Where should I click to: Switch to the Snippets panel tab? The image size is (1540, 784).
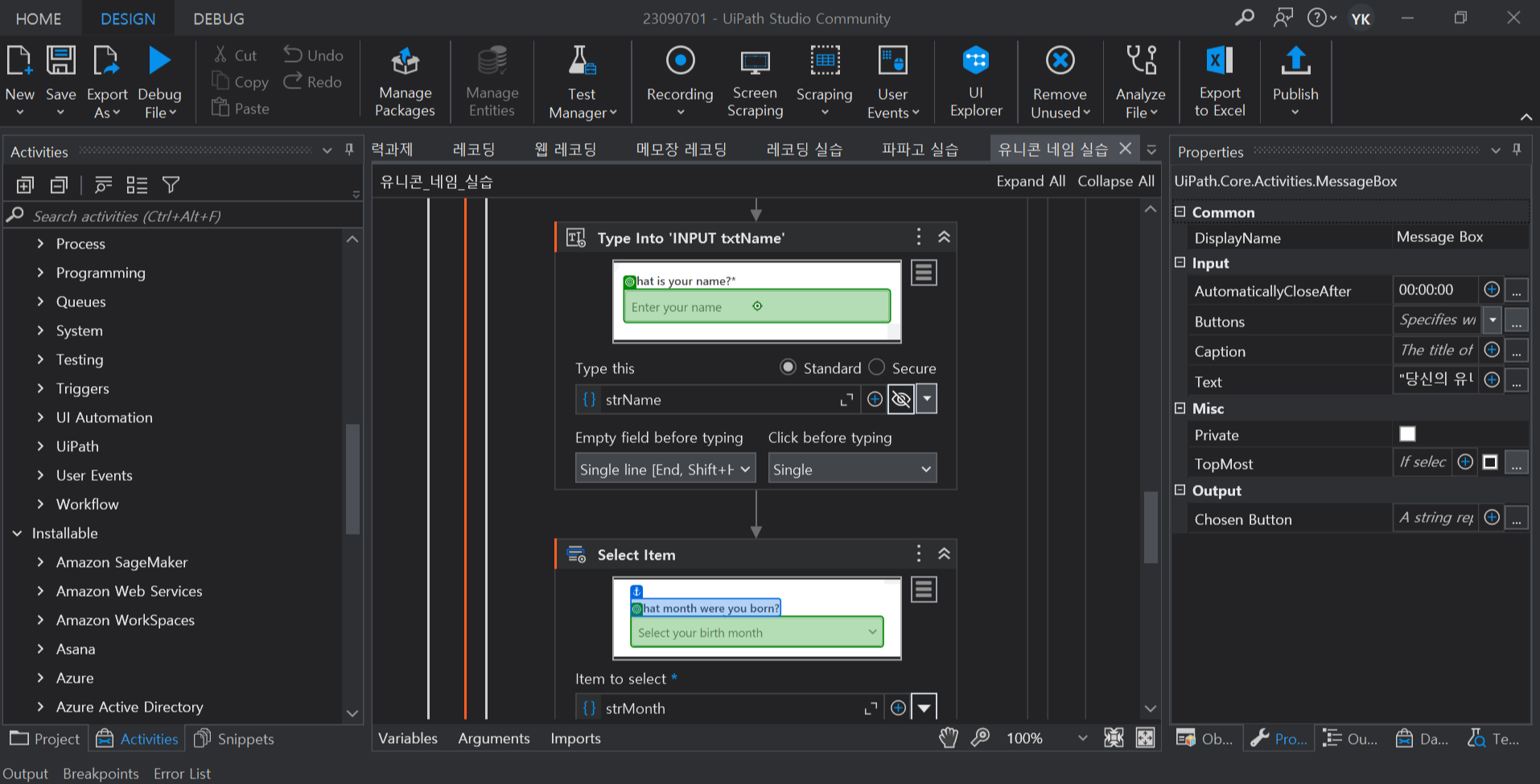tap(235, 738)
